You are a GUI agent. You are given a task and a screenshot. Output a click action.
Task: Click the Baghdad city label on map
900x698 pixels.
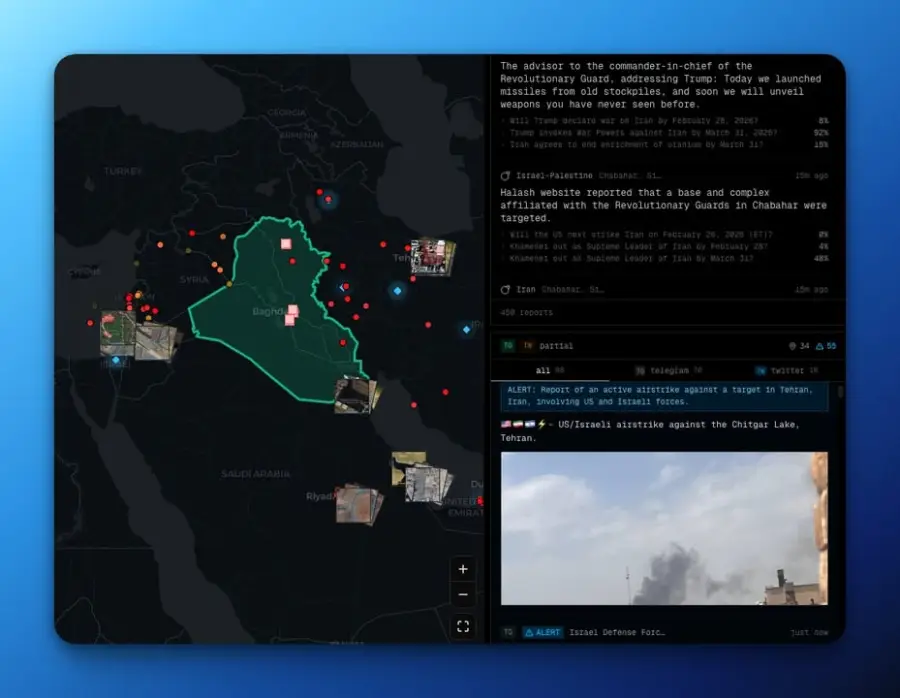[x=268, y=311]
